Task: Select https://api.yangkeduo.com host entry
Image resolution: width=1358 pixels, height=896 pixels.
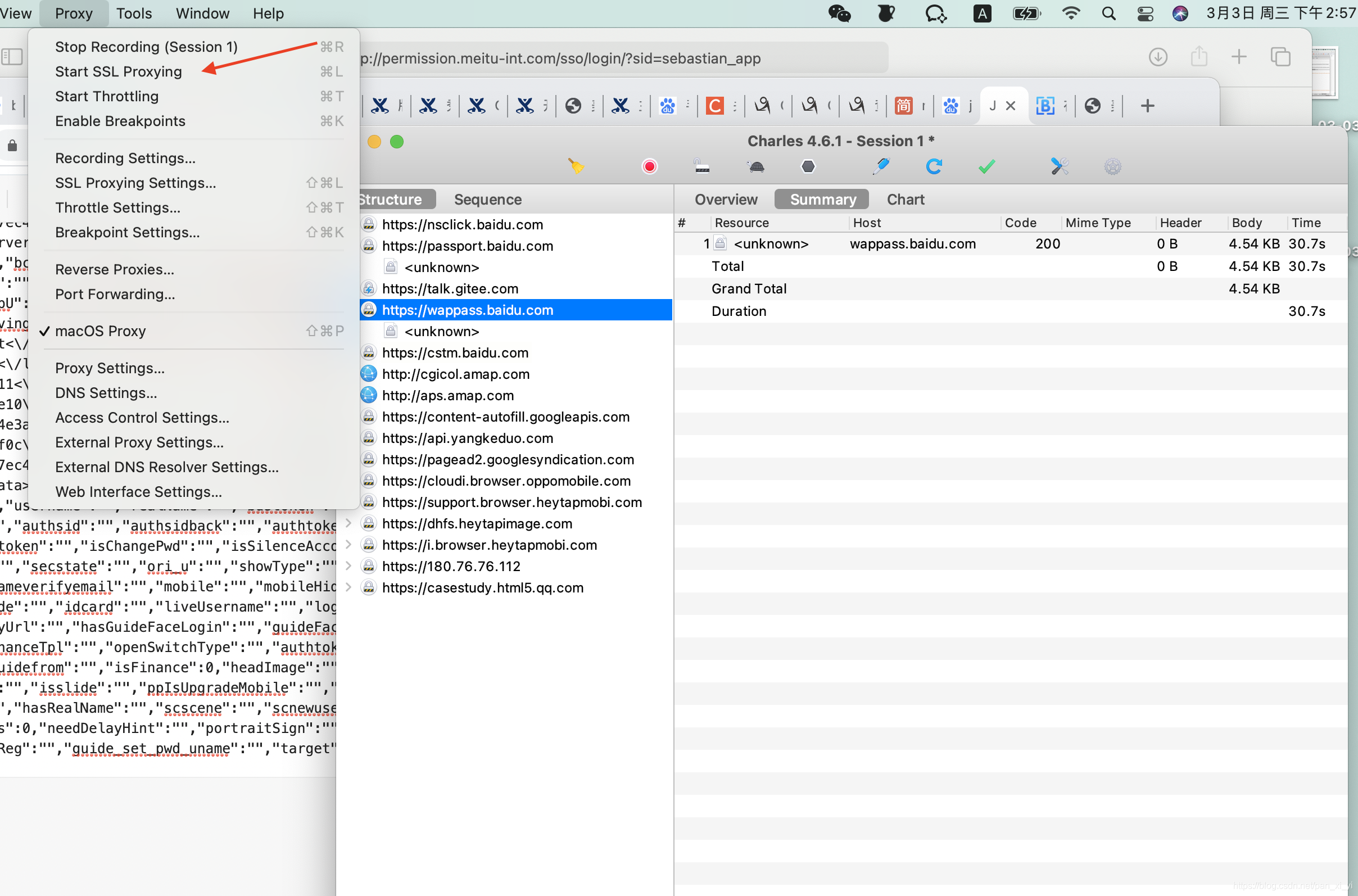Action: (x=467, y=438)
